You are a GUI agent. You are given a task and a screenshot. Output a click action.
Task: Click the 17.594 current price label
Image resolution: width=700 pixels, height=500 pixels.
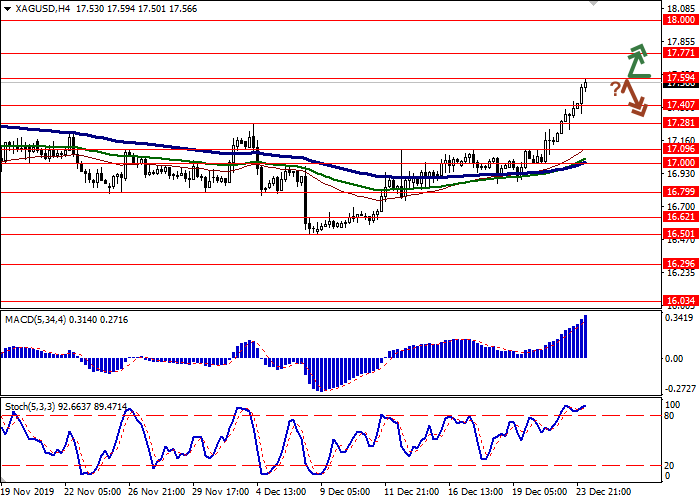(x=680, y=77)
